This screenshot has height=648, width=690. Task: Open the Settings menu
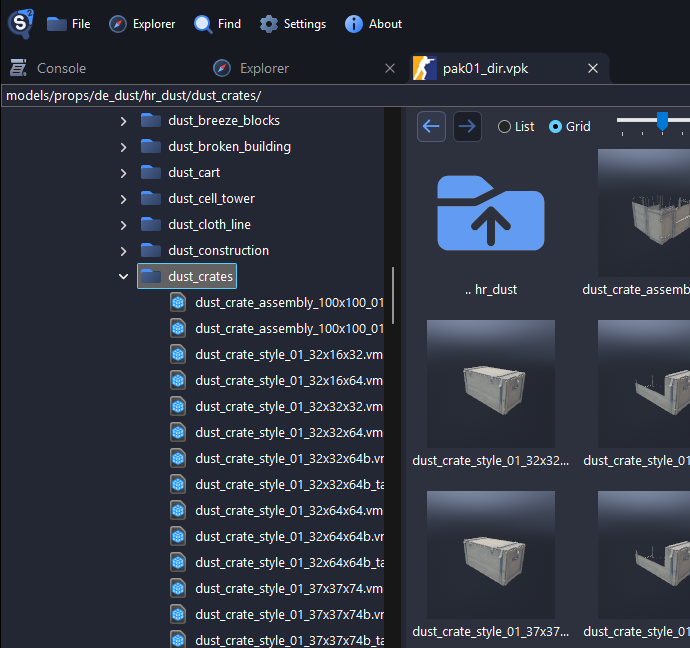point(293,24)
